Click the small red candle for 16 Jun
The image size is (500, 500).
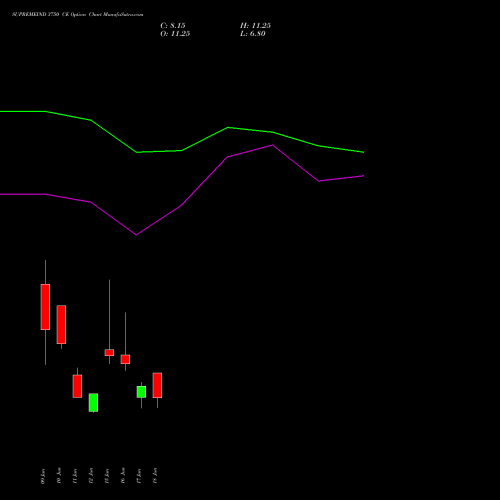125,359
